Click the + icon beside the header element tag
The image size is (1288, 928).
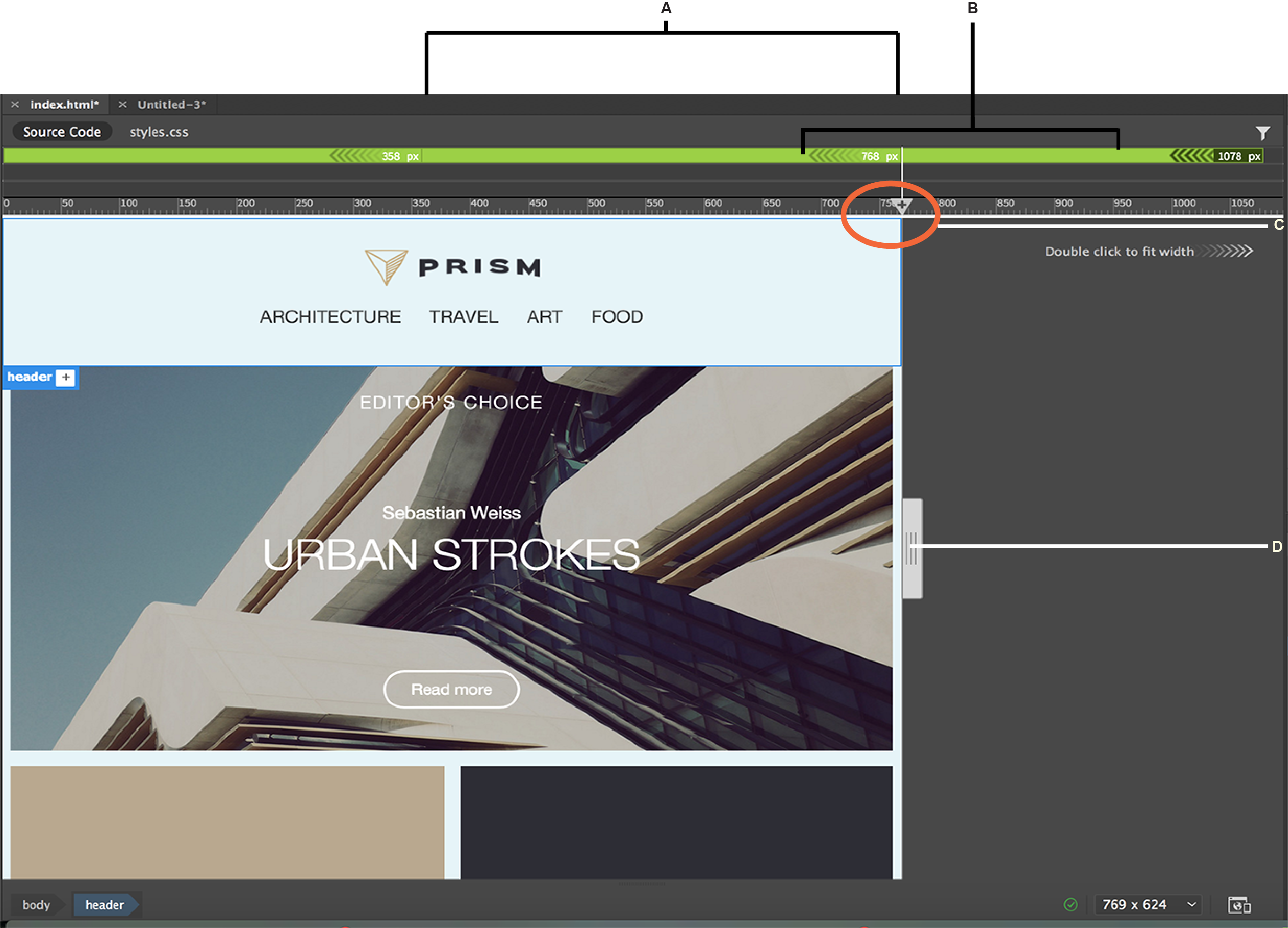point(65,377)
